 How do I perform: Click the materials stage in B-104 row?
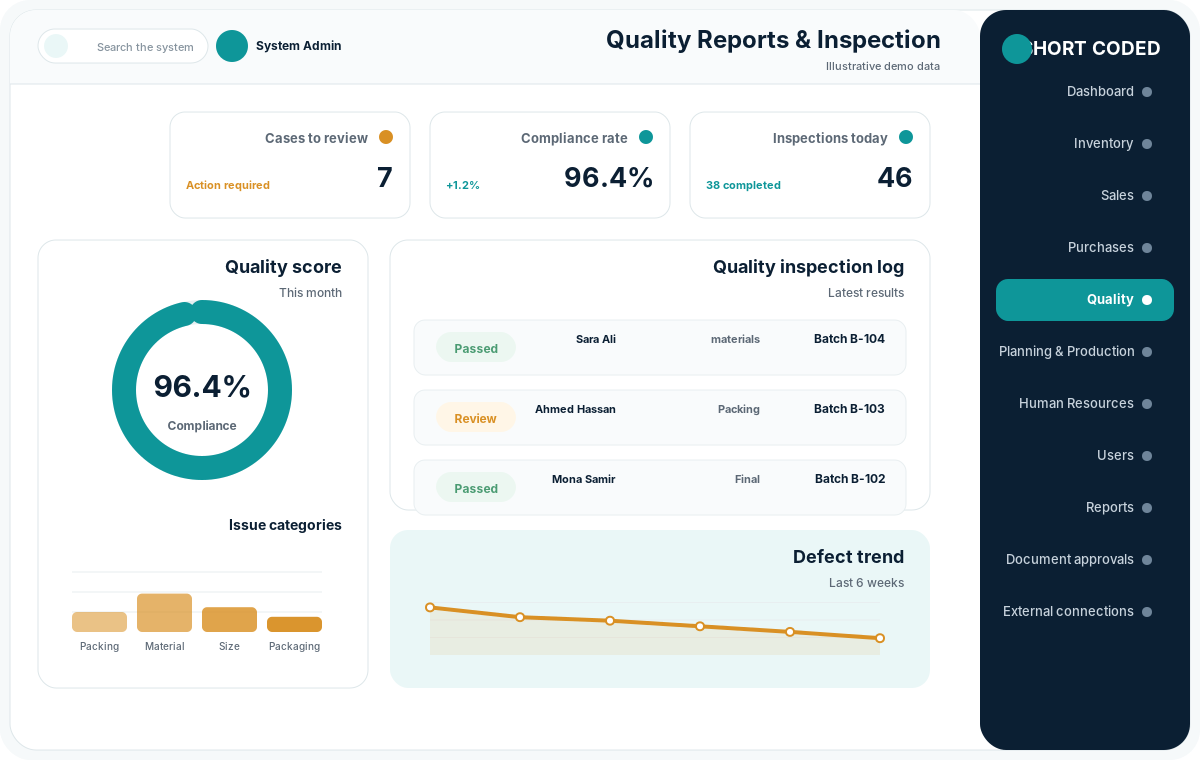coord(735,339)
